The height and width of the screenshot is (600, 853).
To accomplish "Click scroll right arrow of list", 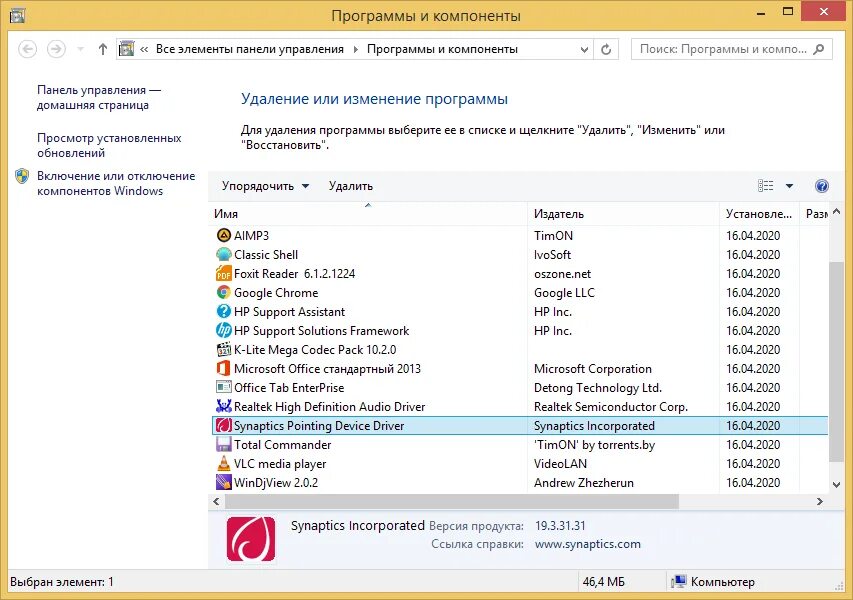I will click(x=819, y=502).
